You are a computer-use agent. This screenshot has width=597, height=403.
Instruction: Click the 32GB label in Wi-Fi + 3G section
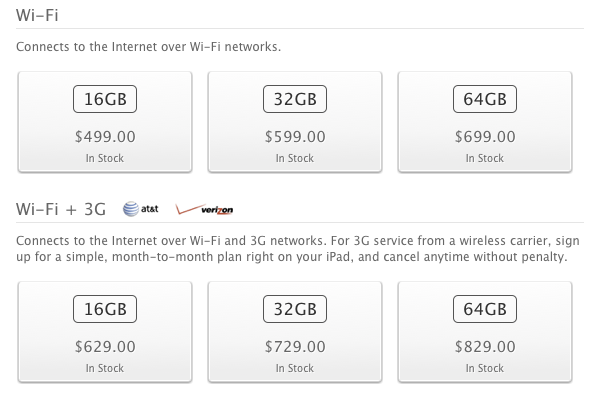pyautogui.click(x=295, y=309)
